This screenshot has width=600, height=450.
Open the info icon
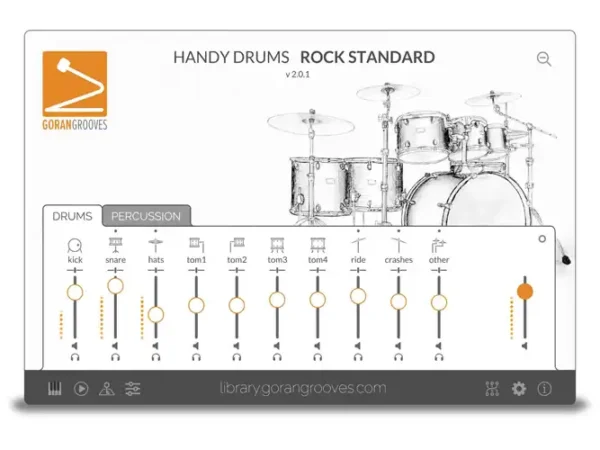544,389
